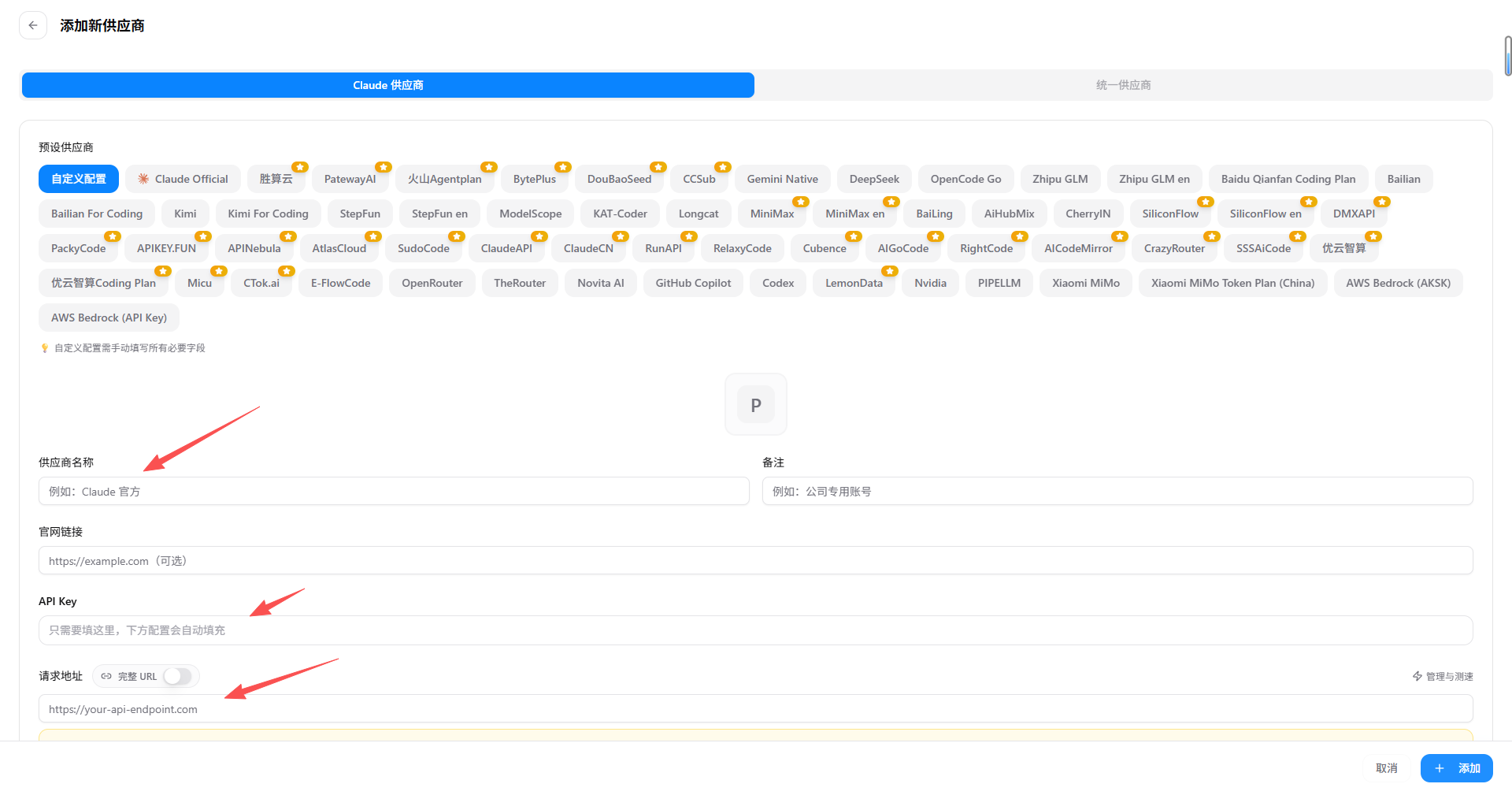
Task: Choose Xiaomi MiMo Token Plan (China)
Action: pos(1233,283)
